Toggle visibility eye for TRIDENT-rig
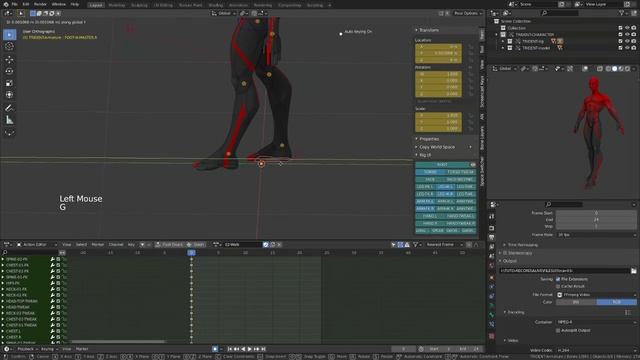 pyautogui.click(x=627, y=41)
